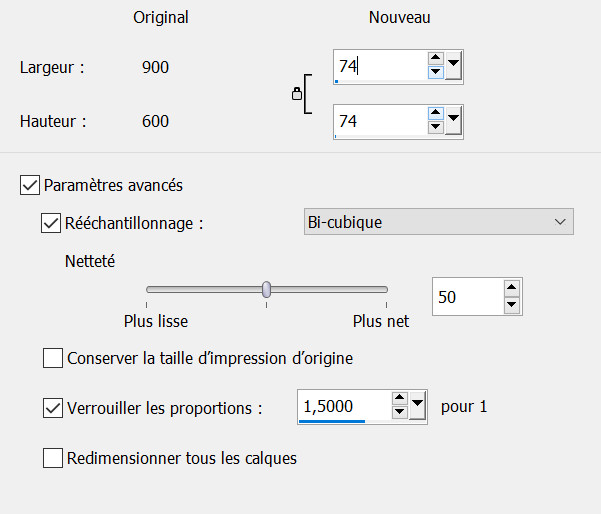Uncheck Paramètres avancés checkbox
This screenshot has height=514, width=601.
[29, 185]
